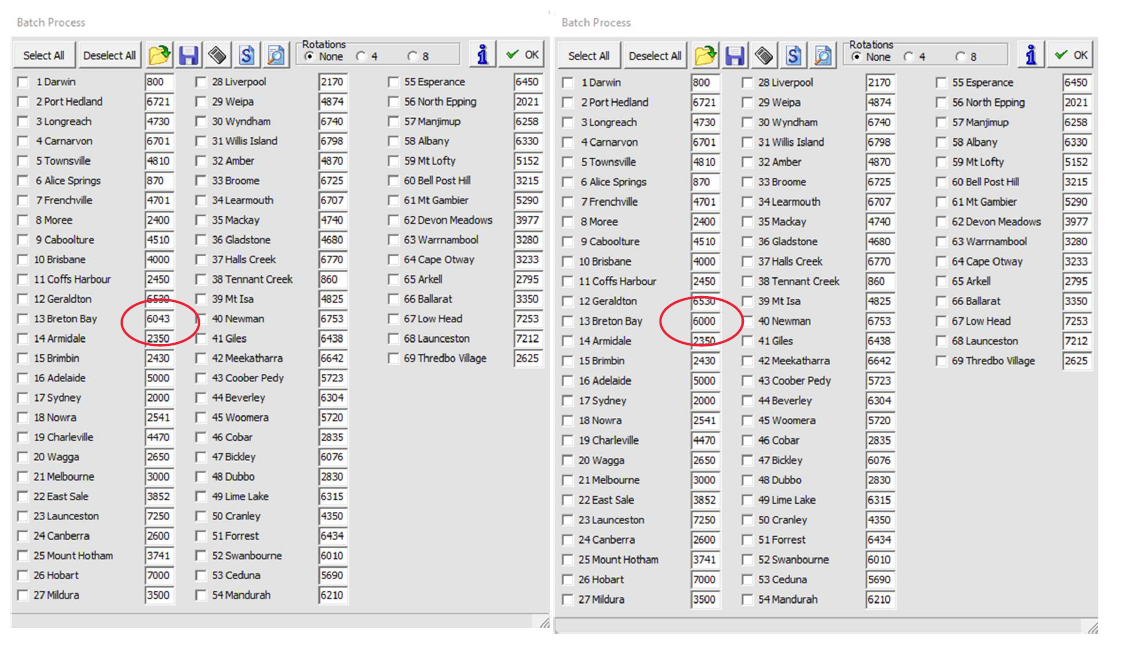Click Breton Bay value field showing 6000
This screenshot has height=649, width=1121.
[704, 321]
